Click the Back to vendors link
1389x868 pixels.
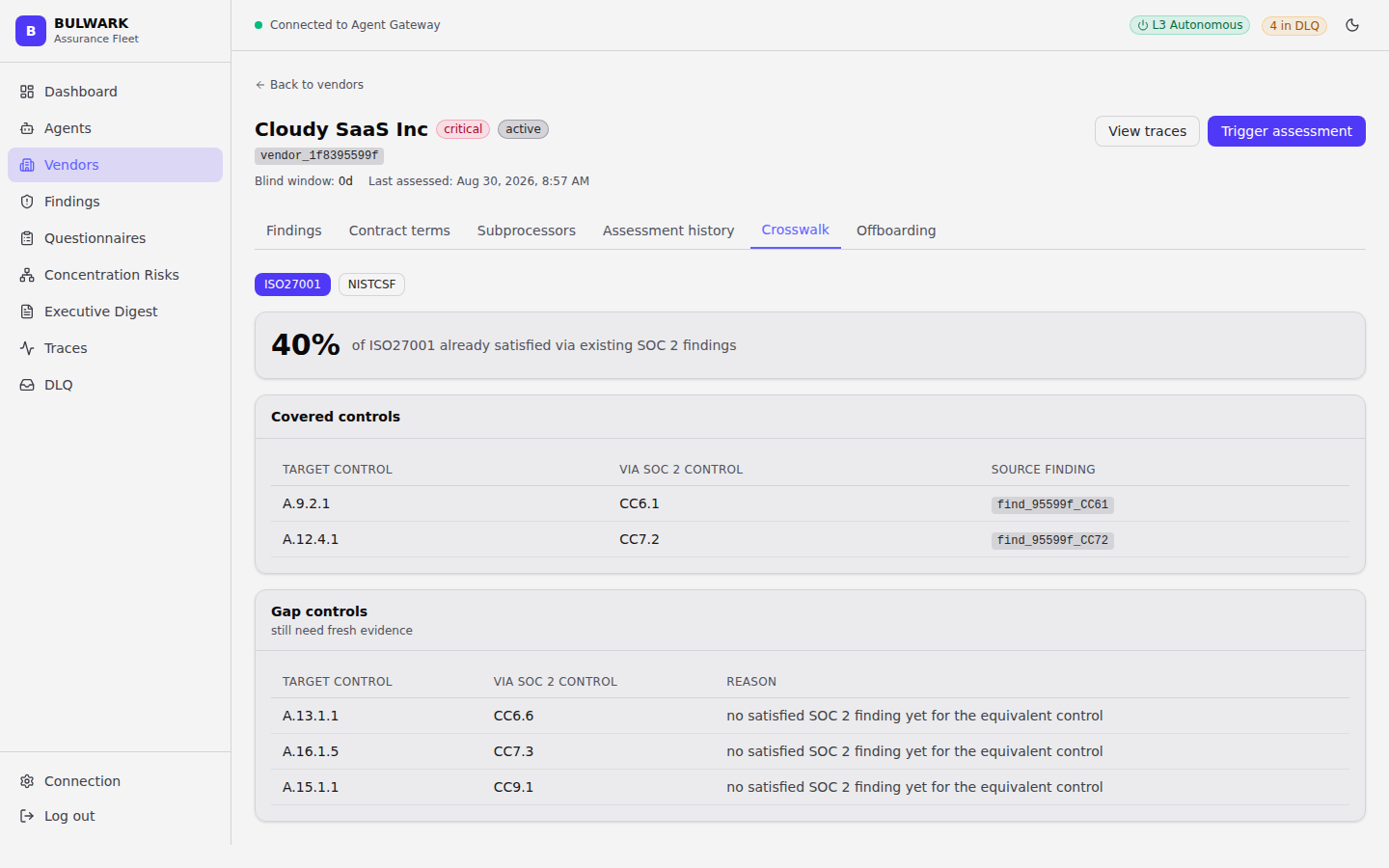(x=309, y=85)
